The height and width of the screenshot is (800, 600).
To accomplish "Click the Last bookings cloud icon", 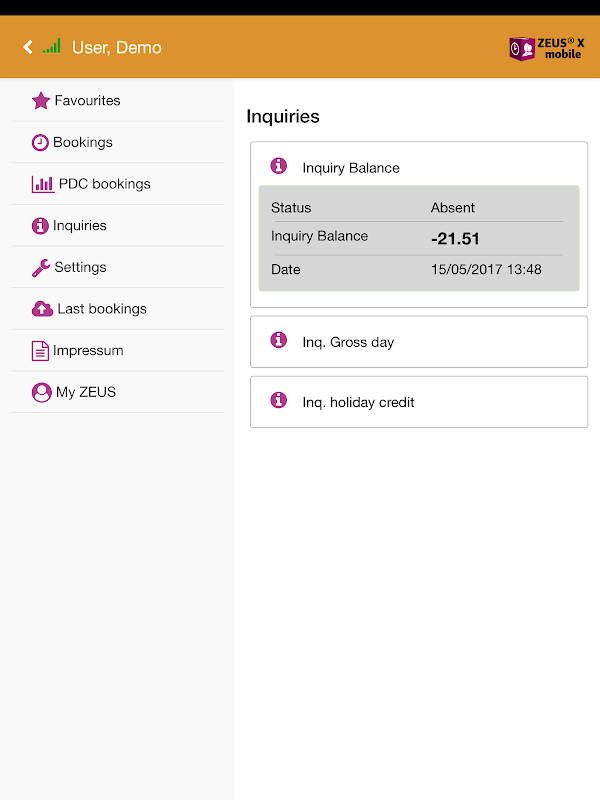I will coord(42,309).
